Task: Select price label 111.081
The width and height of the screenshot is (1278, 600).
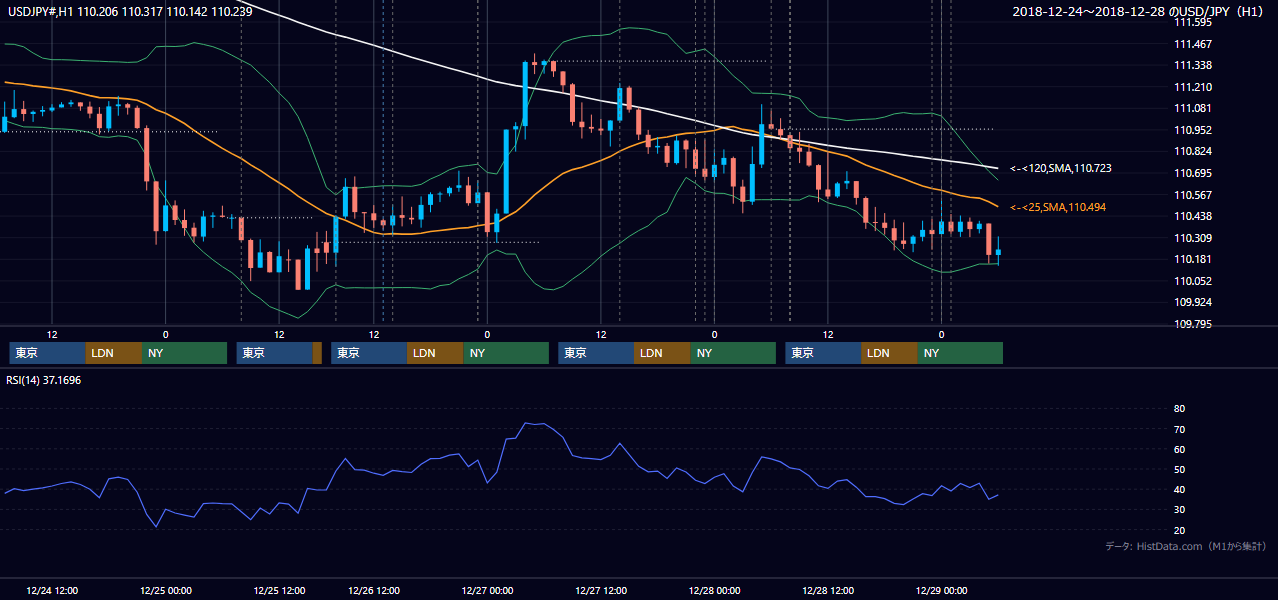Action: point(1192,108)
